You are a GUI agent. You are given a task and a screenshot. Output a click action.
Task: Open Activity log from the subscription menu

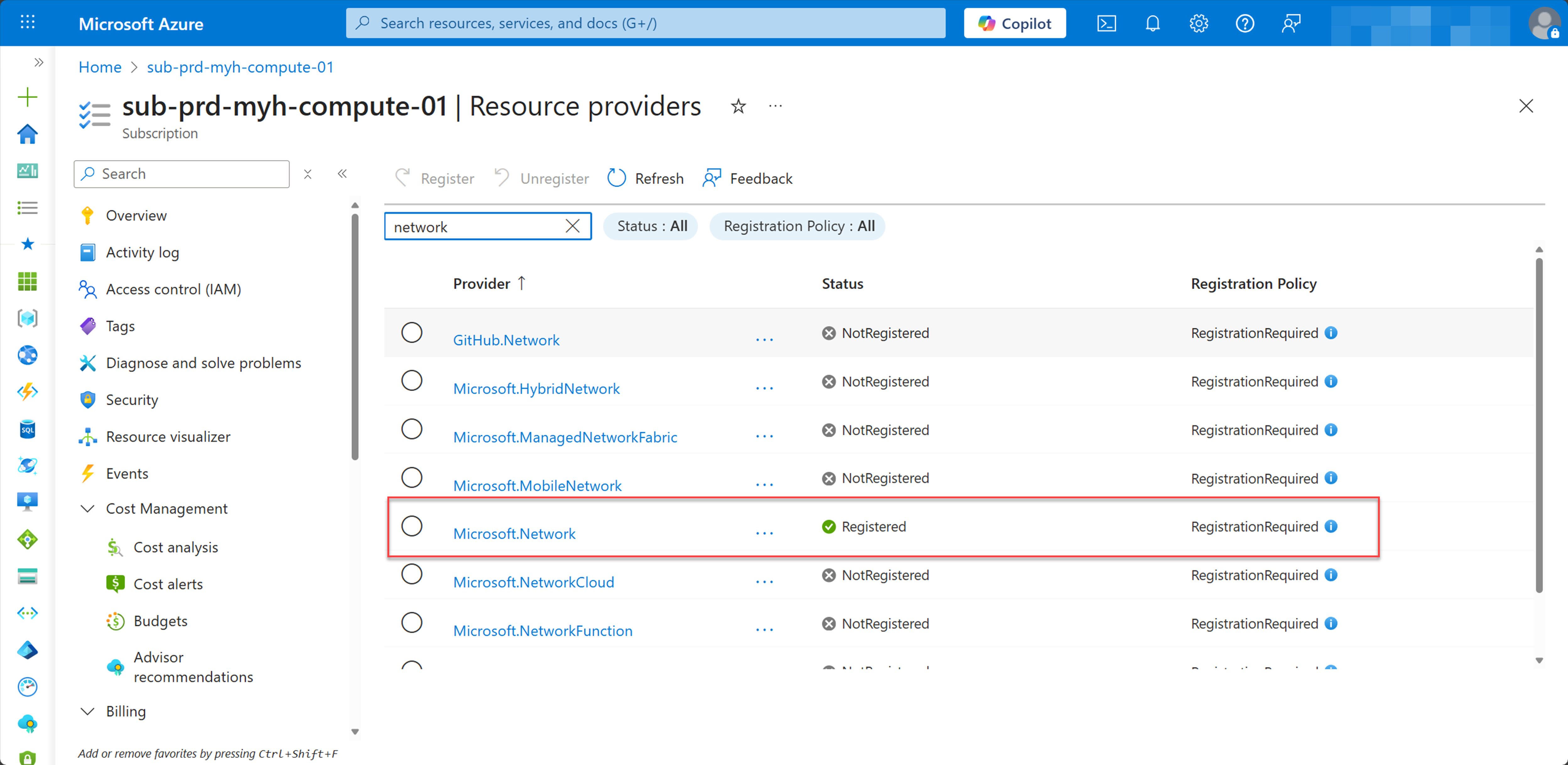point(143,252)
